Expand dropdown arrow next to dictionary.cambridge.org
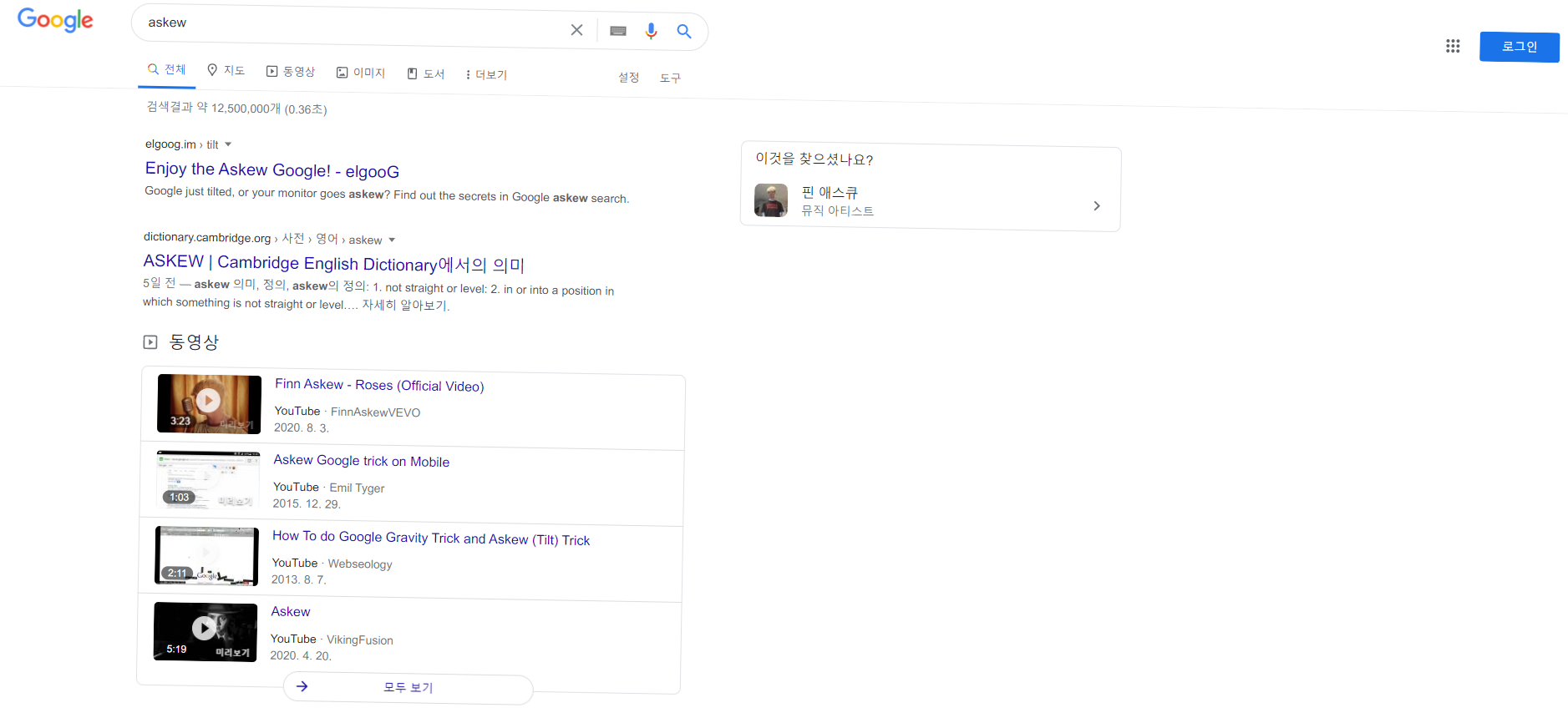This screenshot has width=1568, height=718. click(x=392, y=240)
